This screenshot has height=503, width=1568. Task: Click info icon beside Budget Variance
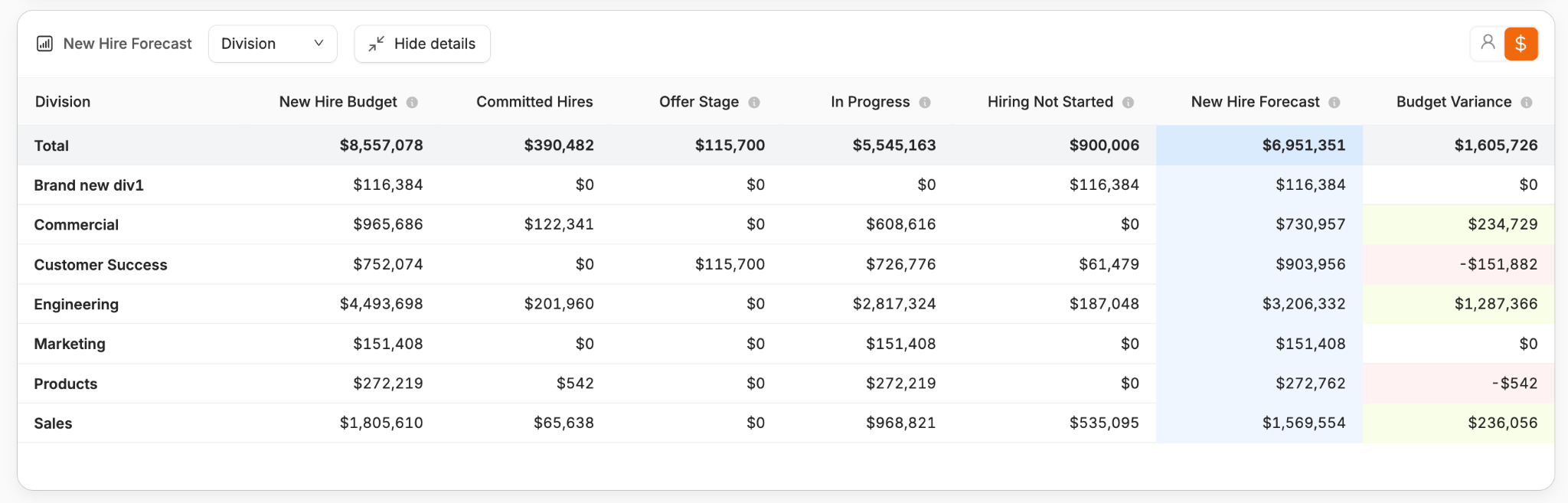[1527, 103]
